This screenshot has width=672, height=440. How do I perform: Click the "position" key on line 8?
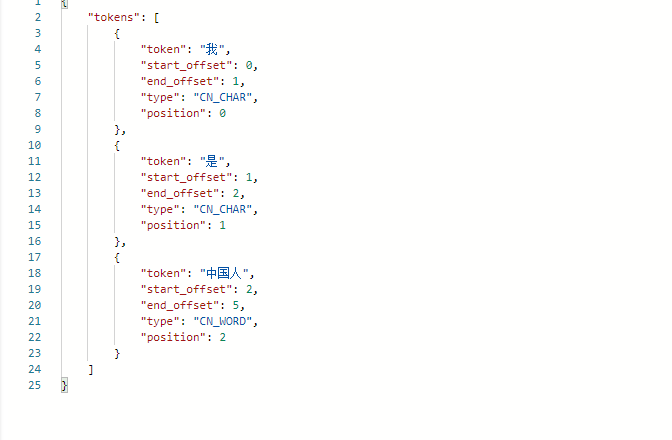tap(173, 113)
